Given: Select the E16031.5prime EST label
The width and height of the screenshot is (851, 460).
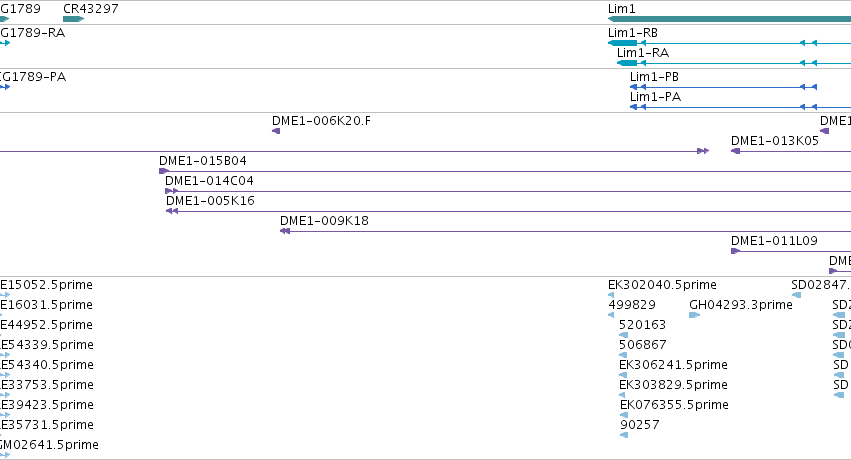Looking at the screenshot, I should [46, 305].
